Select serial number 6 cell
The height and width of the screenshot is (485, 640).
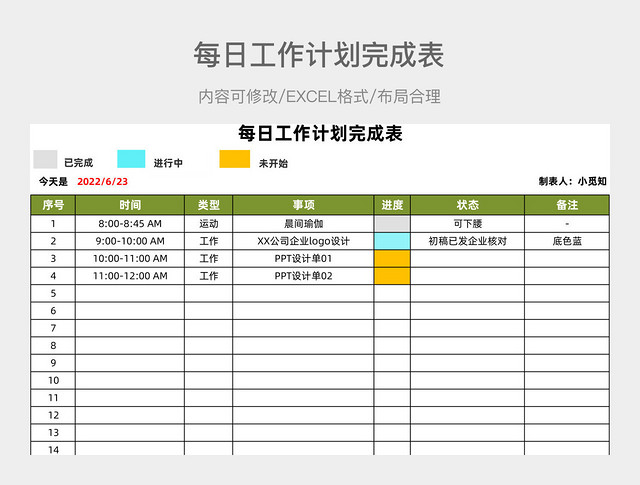coord(53,311)
